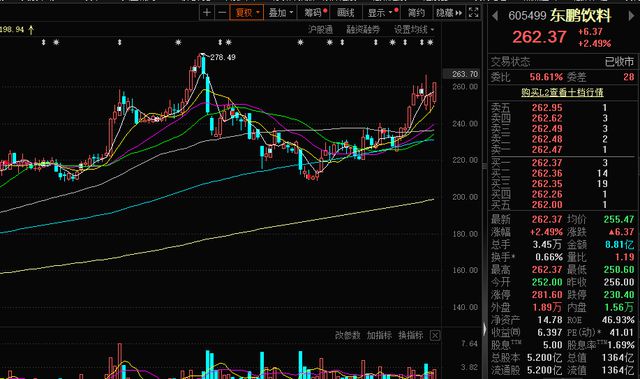The height and width of the screenshot is (379, 640).
Task: Select the 沪股通 tab
Action: (320, 29)
